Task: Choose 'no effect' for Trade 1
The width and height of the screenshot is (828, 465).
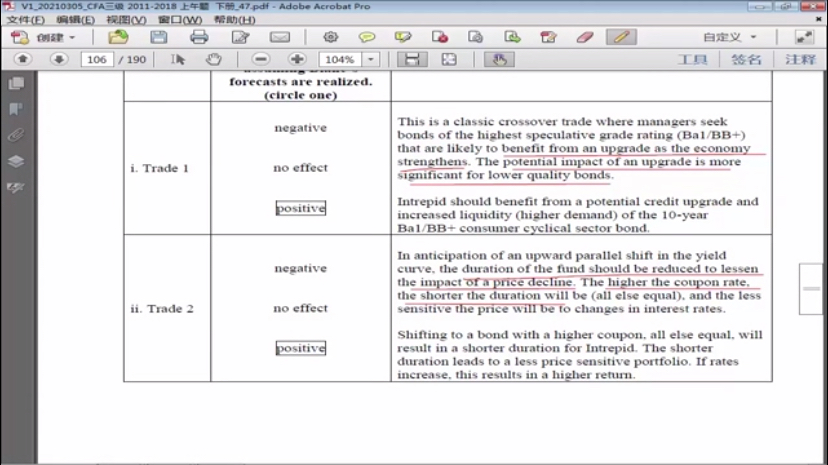Action: (x=300, y=168)
